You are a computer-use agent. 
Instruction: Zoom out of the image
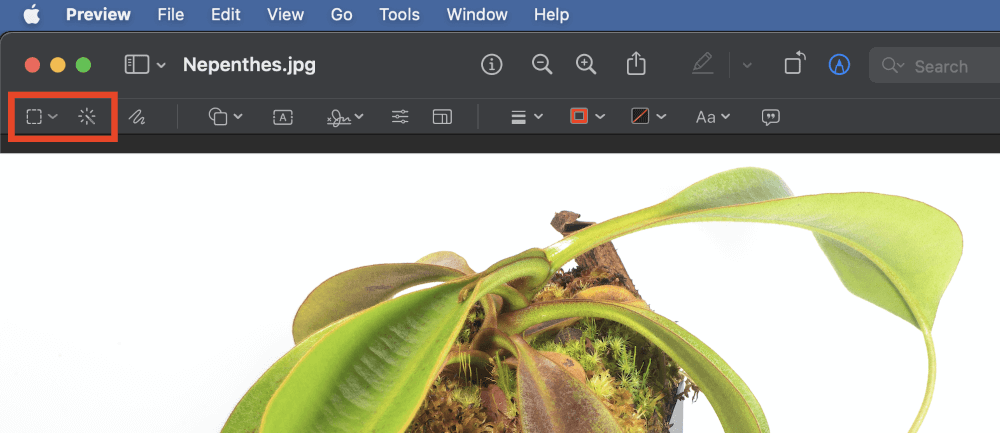[x=542, y=64]
